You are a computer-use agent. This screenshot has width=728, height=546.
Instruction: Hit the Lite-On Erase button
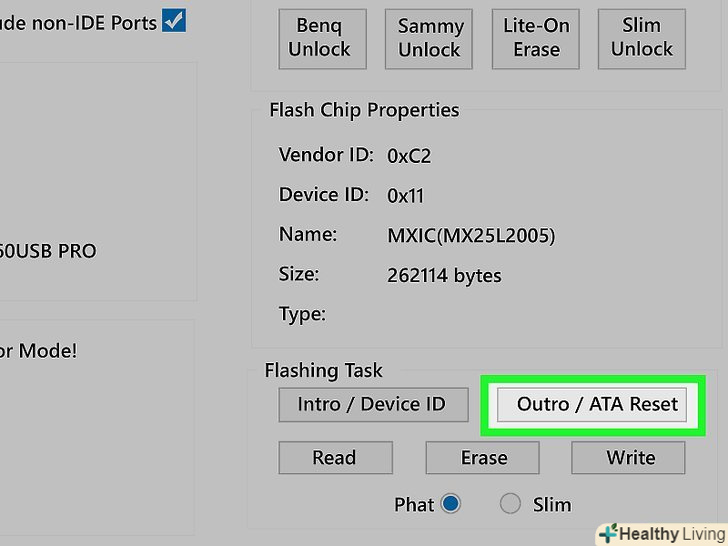(537, 38)
